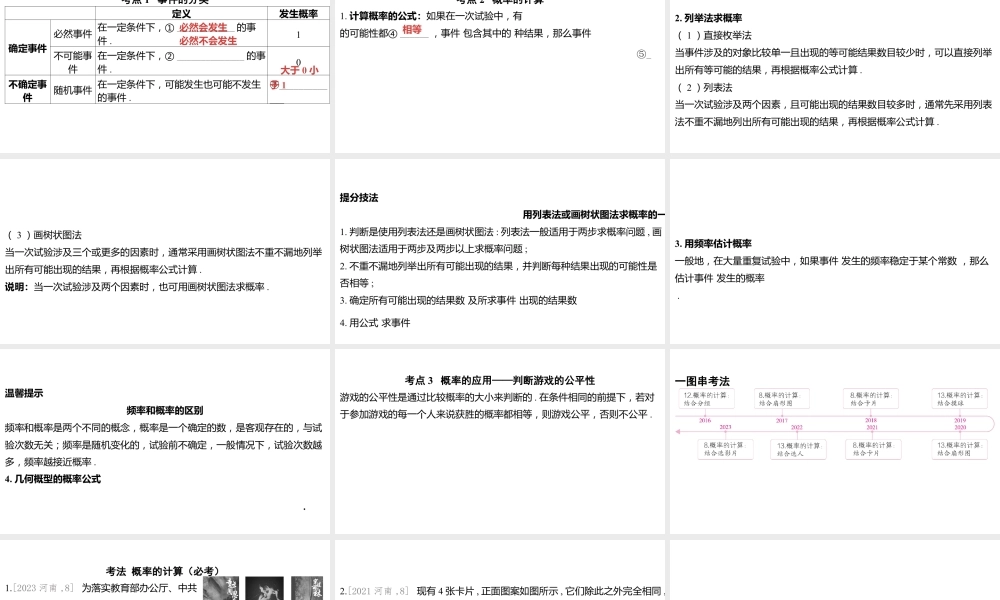Expand the "提分技巧" tips box
Viewport: 1000px width, 600px height.
(359, 198)
